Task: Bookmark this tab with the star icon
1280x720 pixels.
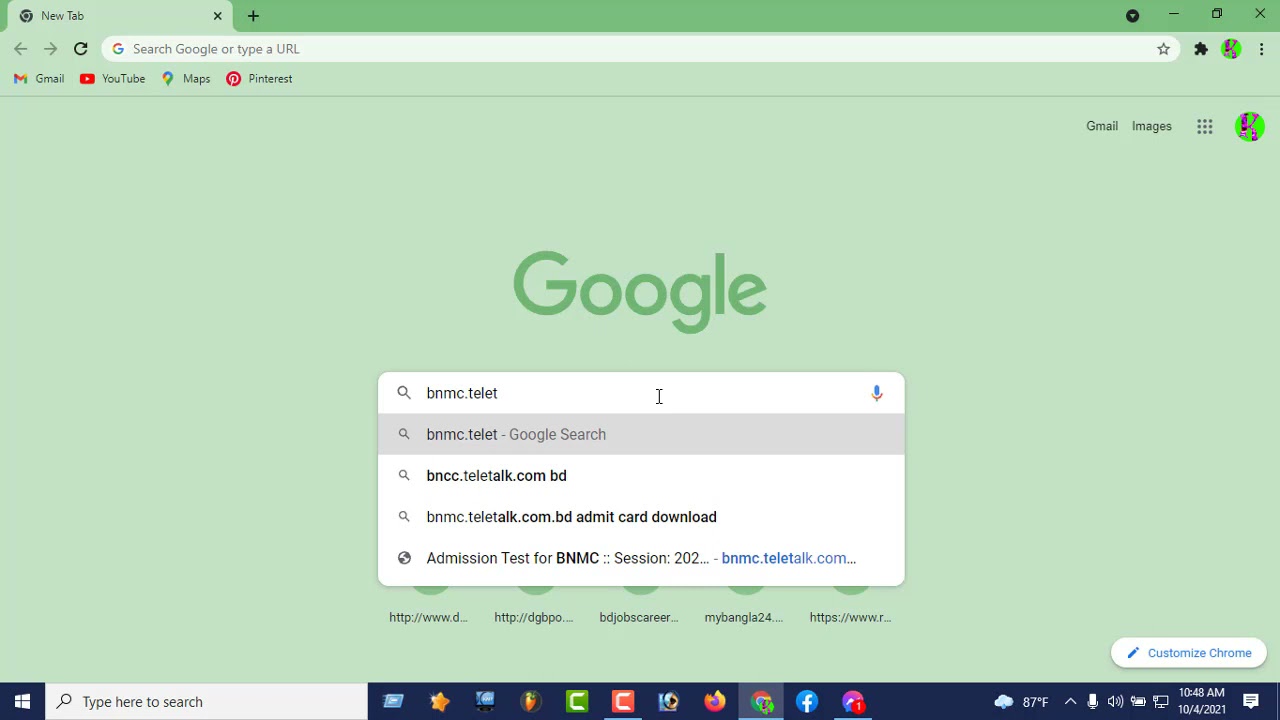Action: click(x=1163, y=49)
